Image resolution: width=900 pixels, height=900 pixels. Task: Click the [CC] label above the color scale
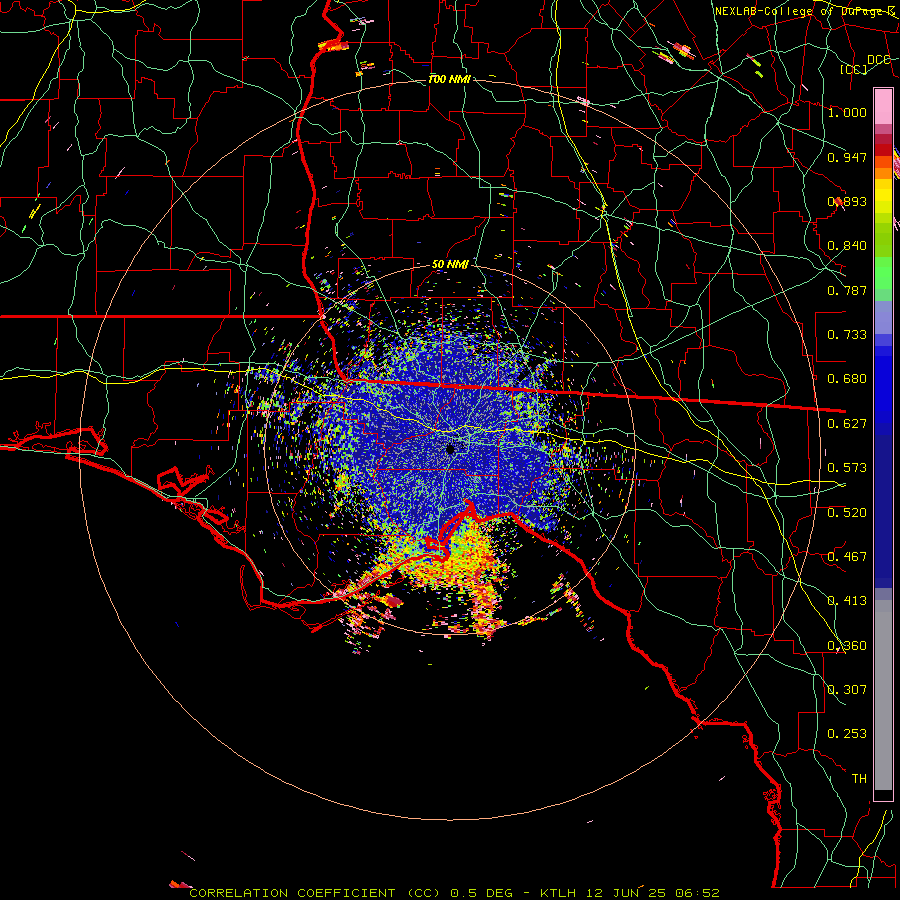[x=854, y=69]
